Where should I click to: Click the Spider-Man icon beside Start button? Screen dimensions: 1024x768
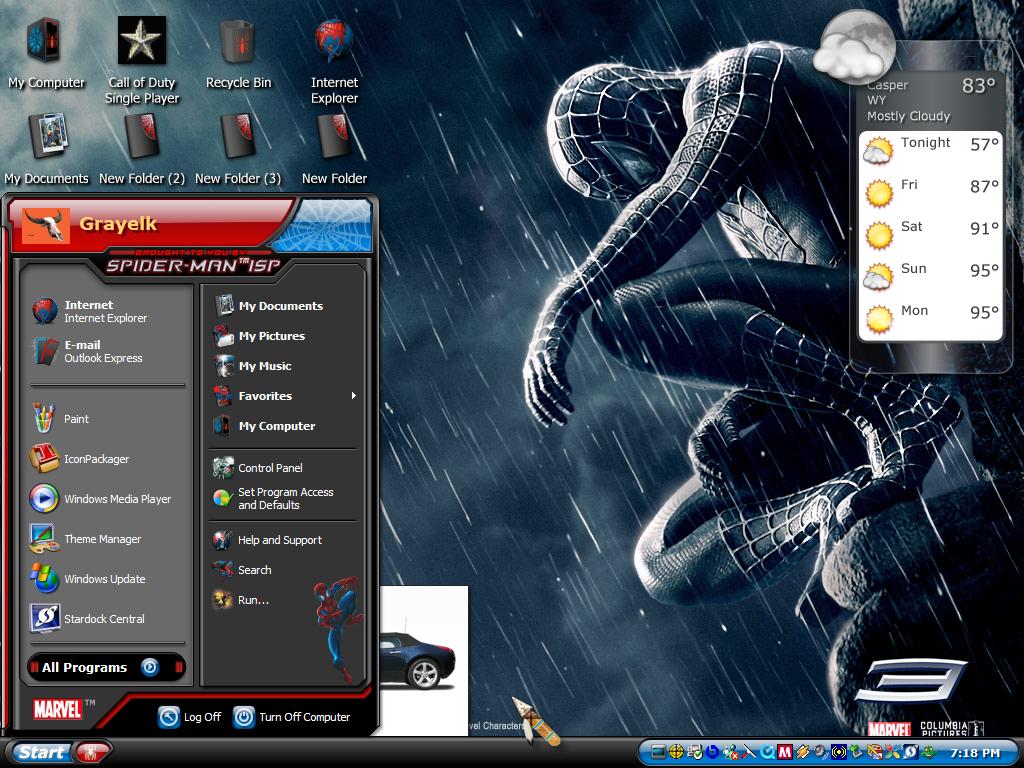(92, 752)
